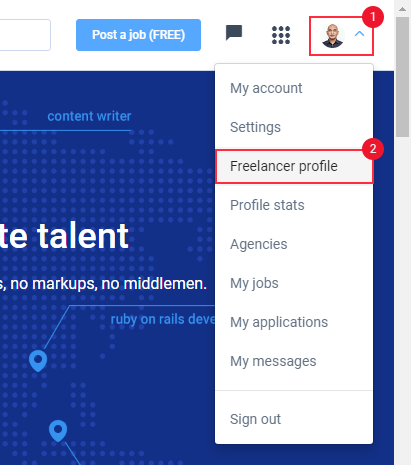Open the apps grid icon

[281, 35]
